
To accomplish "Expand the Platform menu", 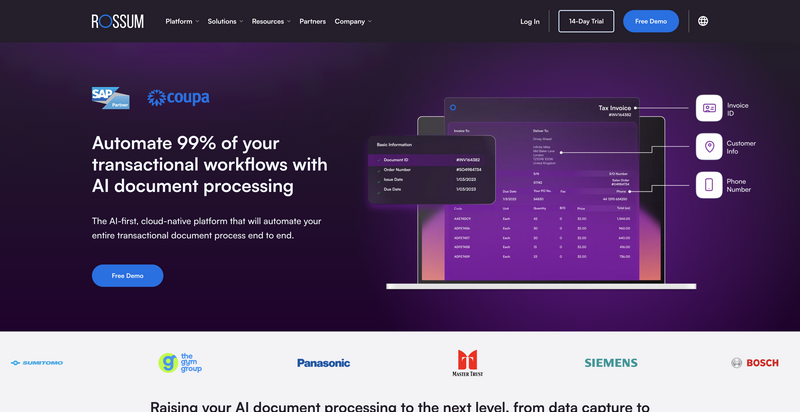I will 182,21.
